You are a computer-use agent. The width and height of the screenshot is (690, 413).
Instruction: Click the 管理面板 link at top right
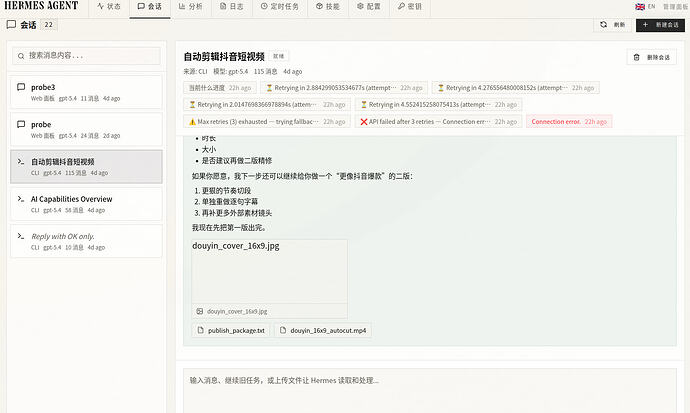click(675, 7)
